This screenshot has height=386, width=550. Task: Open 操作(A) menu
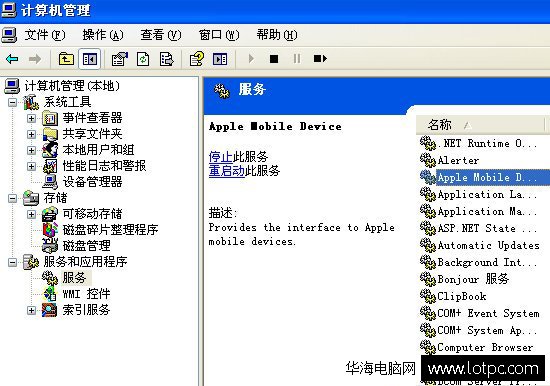coord(103,35)
